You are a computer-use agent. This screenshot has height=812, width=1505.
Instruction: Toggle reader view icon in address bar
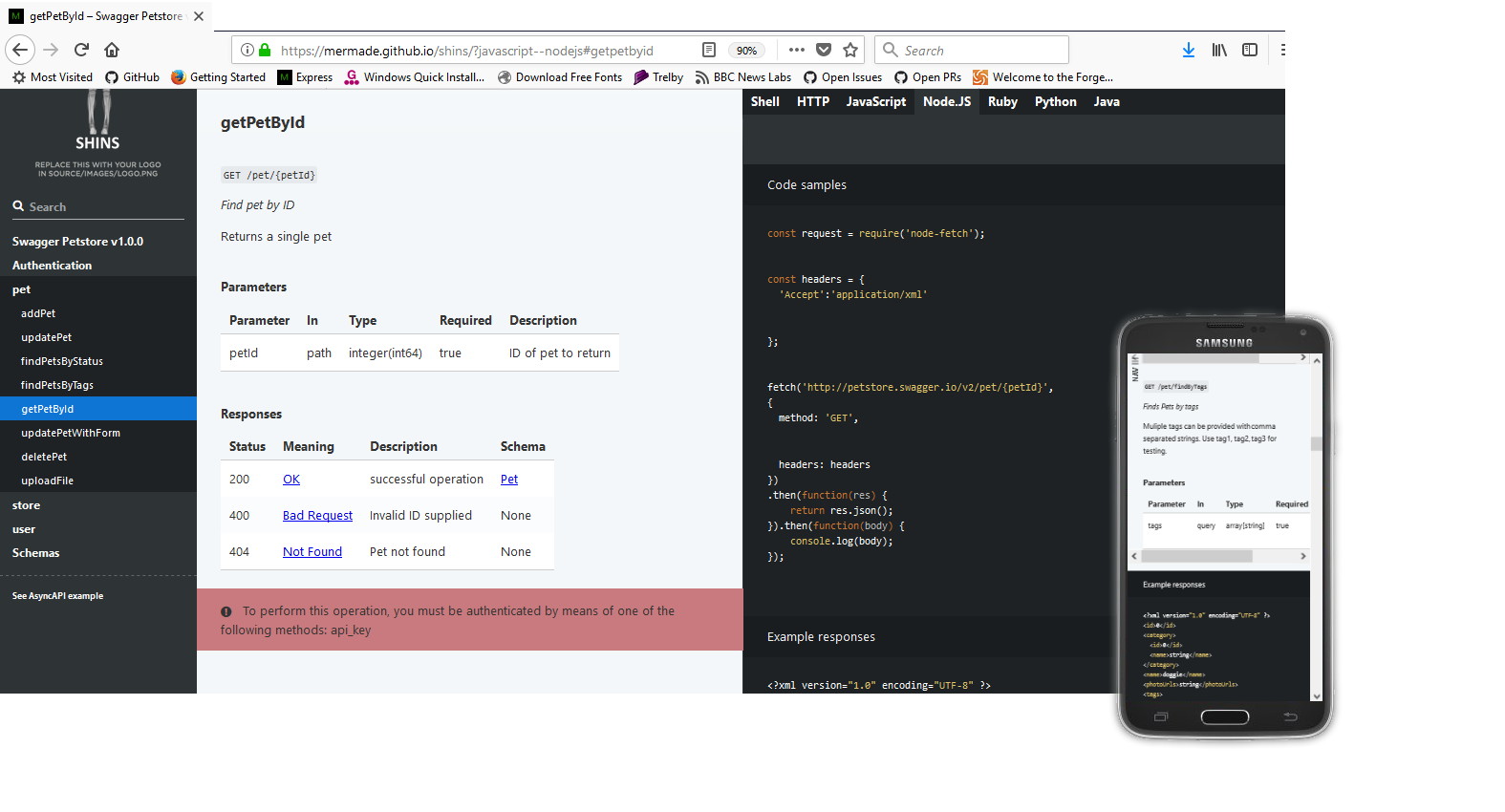(x=709, y=50)
